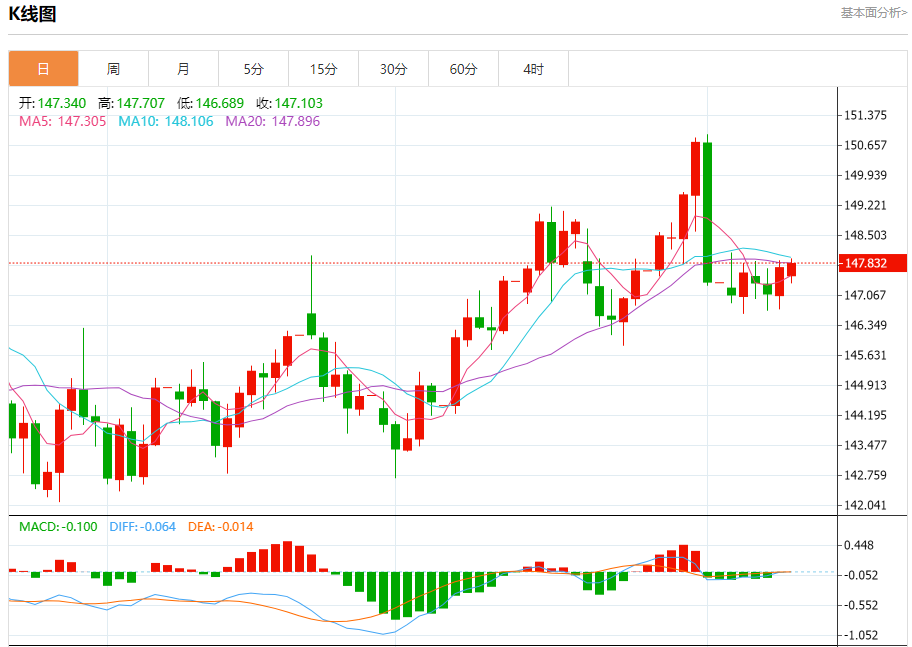Screen dimensions: 912x647
Task: Switch to the 4时 timeframe
Action: coord(533,69)
